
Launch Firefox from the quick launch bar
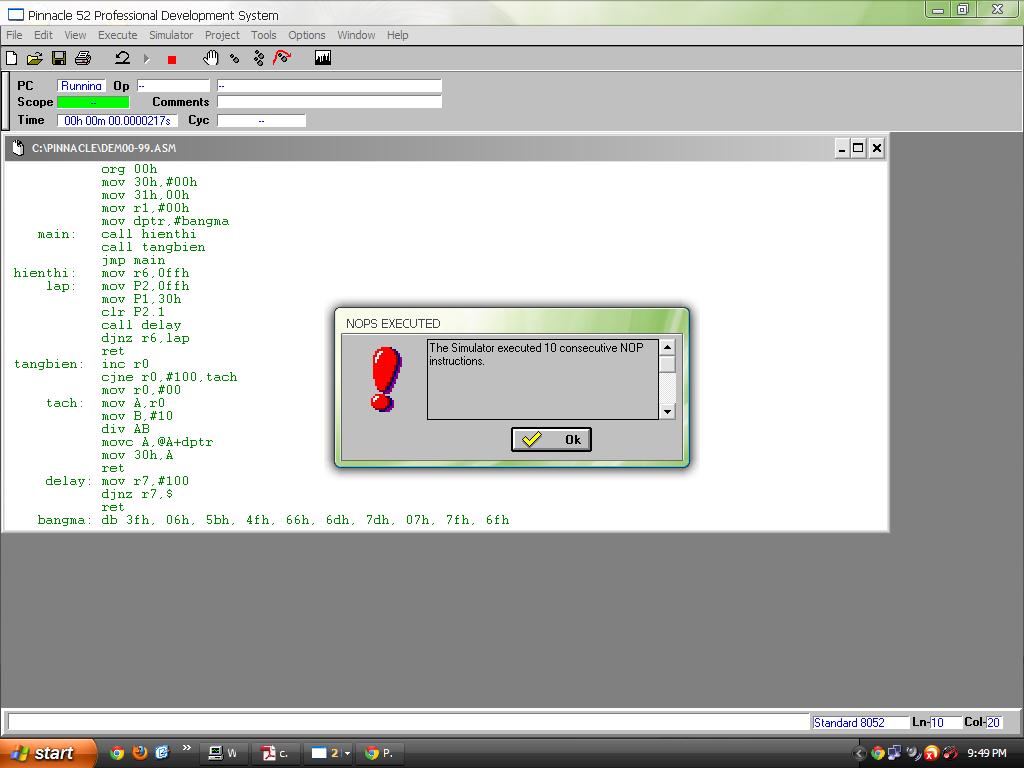coord(140,753)
